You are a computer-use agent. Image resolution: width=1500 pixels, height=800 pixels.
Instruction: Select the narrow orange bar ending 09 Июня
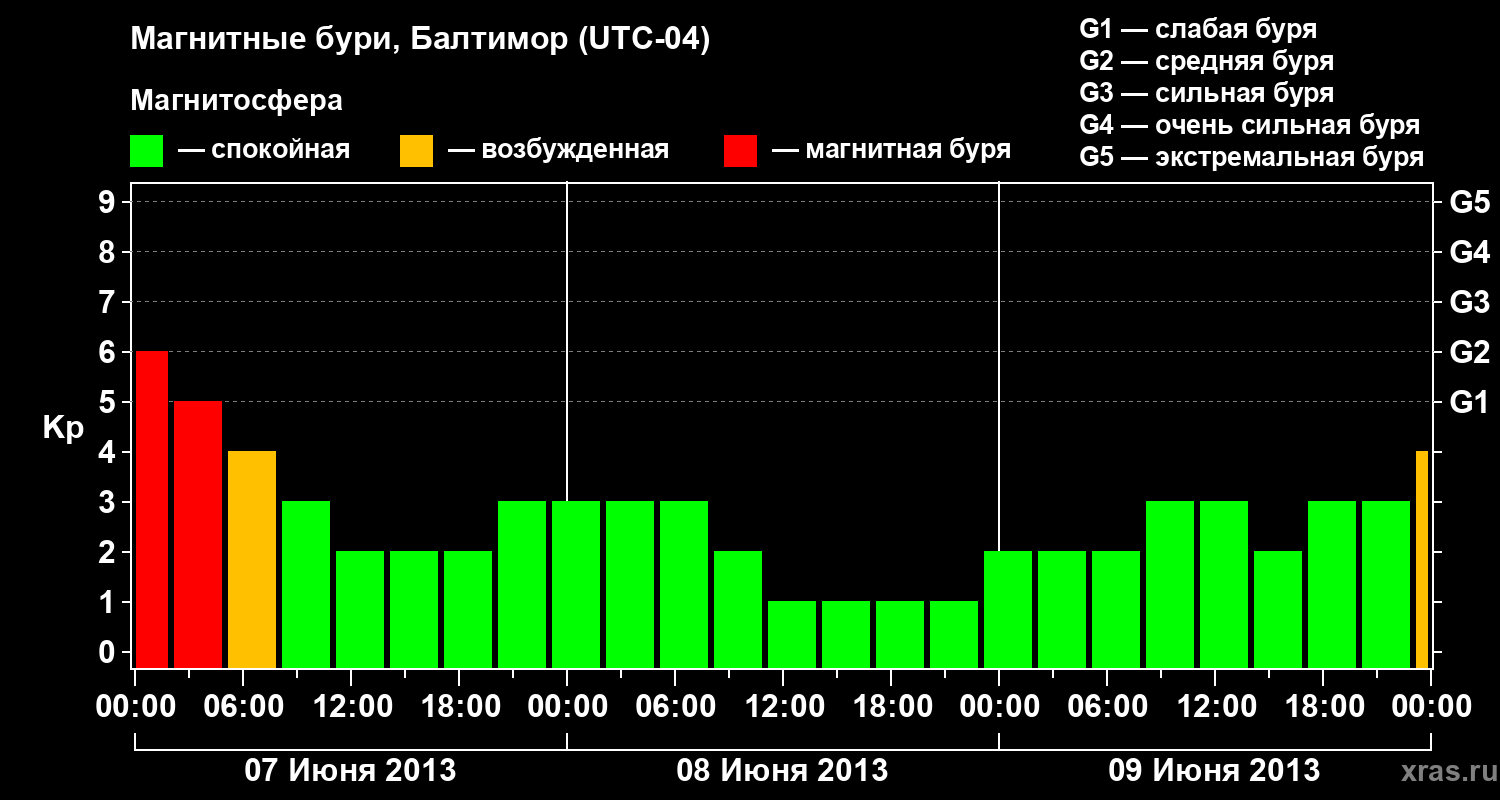[x=1422, y=560]
